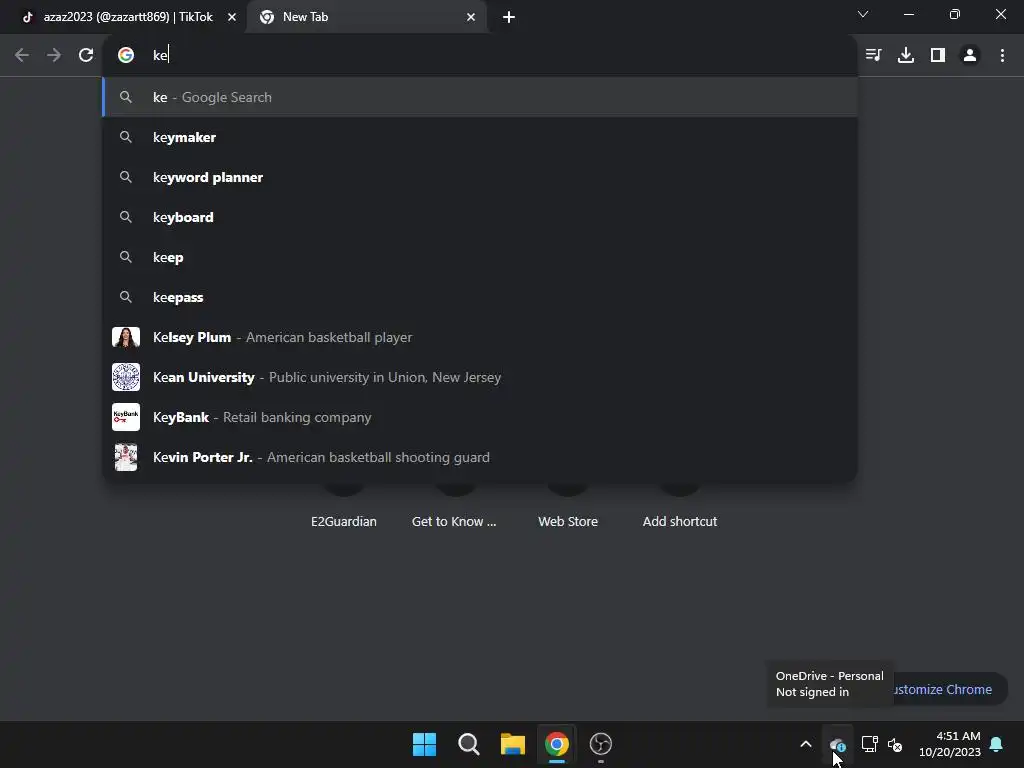Select the 'keepass' suggestion
Image resolution: width=1024 pixels, height=768 pixels.
coord(480,297)
